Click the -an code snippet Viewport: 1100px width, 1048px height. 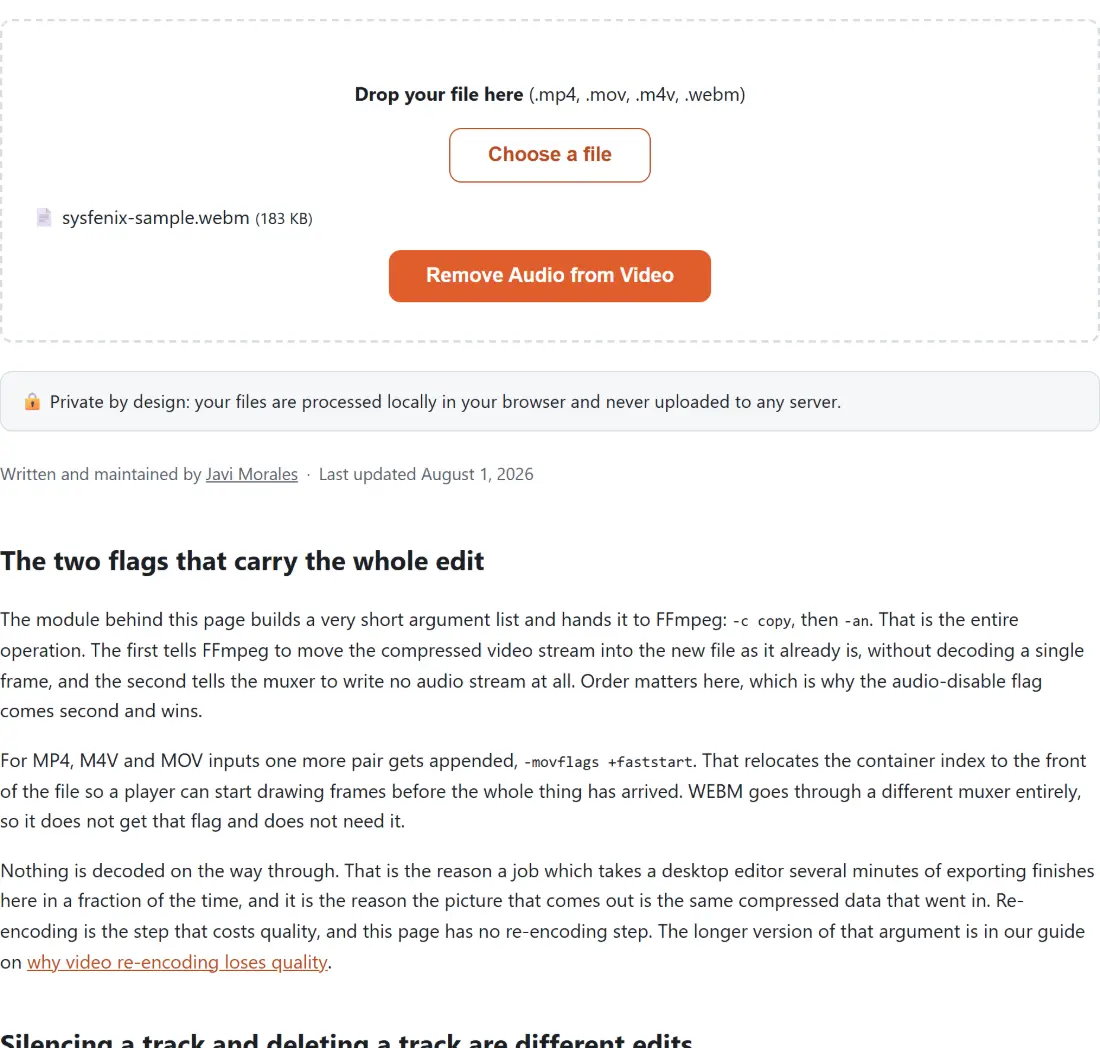coord(857,621)
